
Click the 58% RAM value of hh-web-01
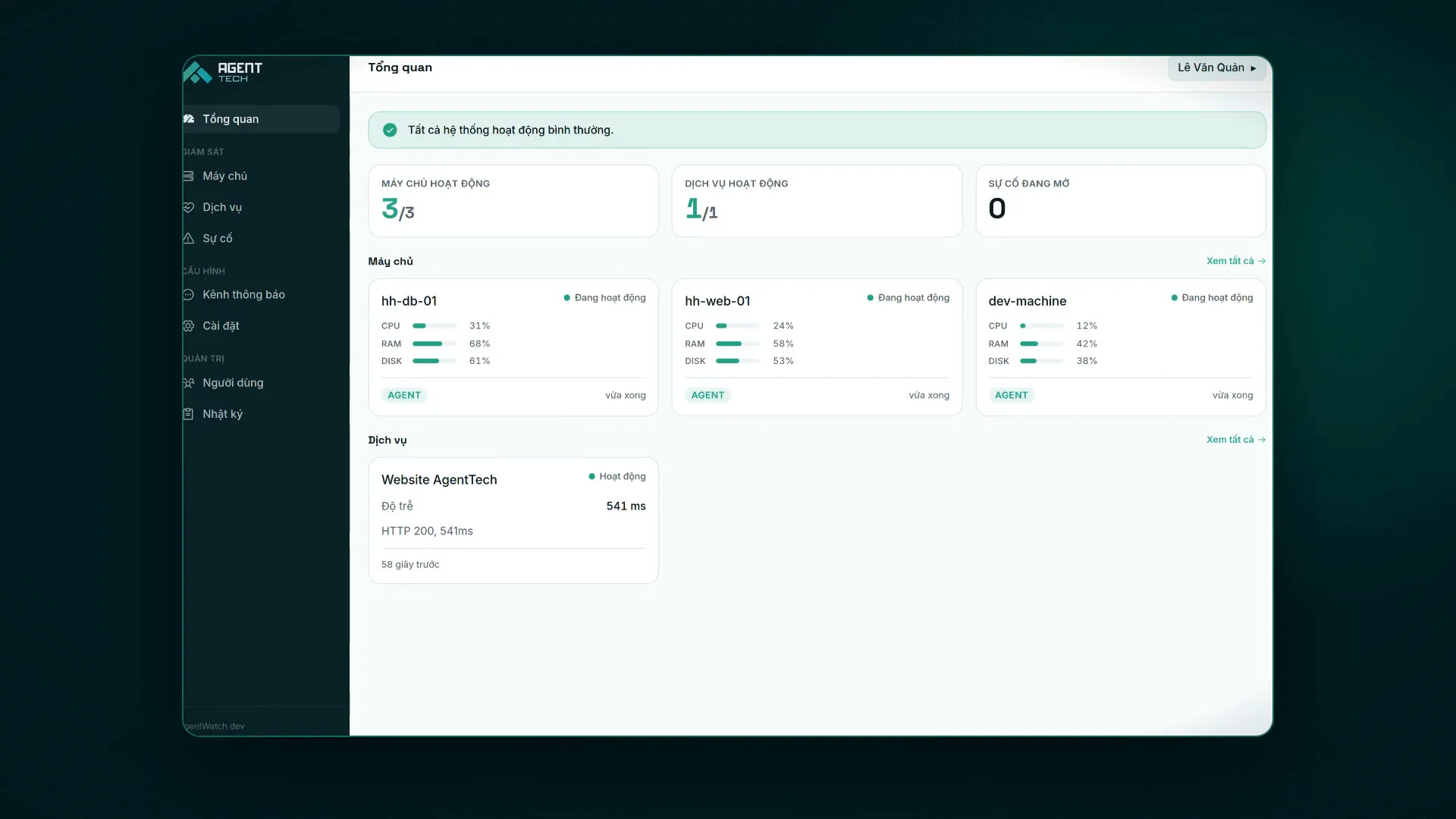coord(783,344)
